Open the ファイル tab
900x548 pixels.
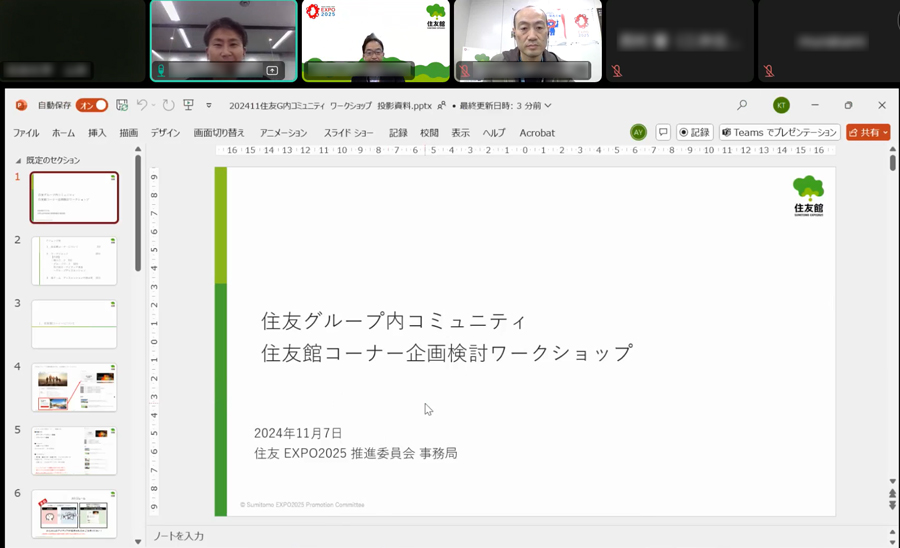(26, 133)
